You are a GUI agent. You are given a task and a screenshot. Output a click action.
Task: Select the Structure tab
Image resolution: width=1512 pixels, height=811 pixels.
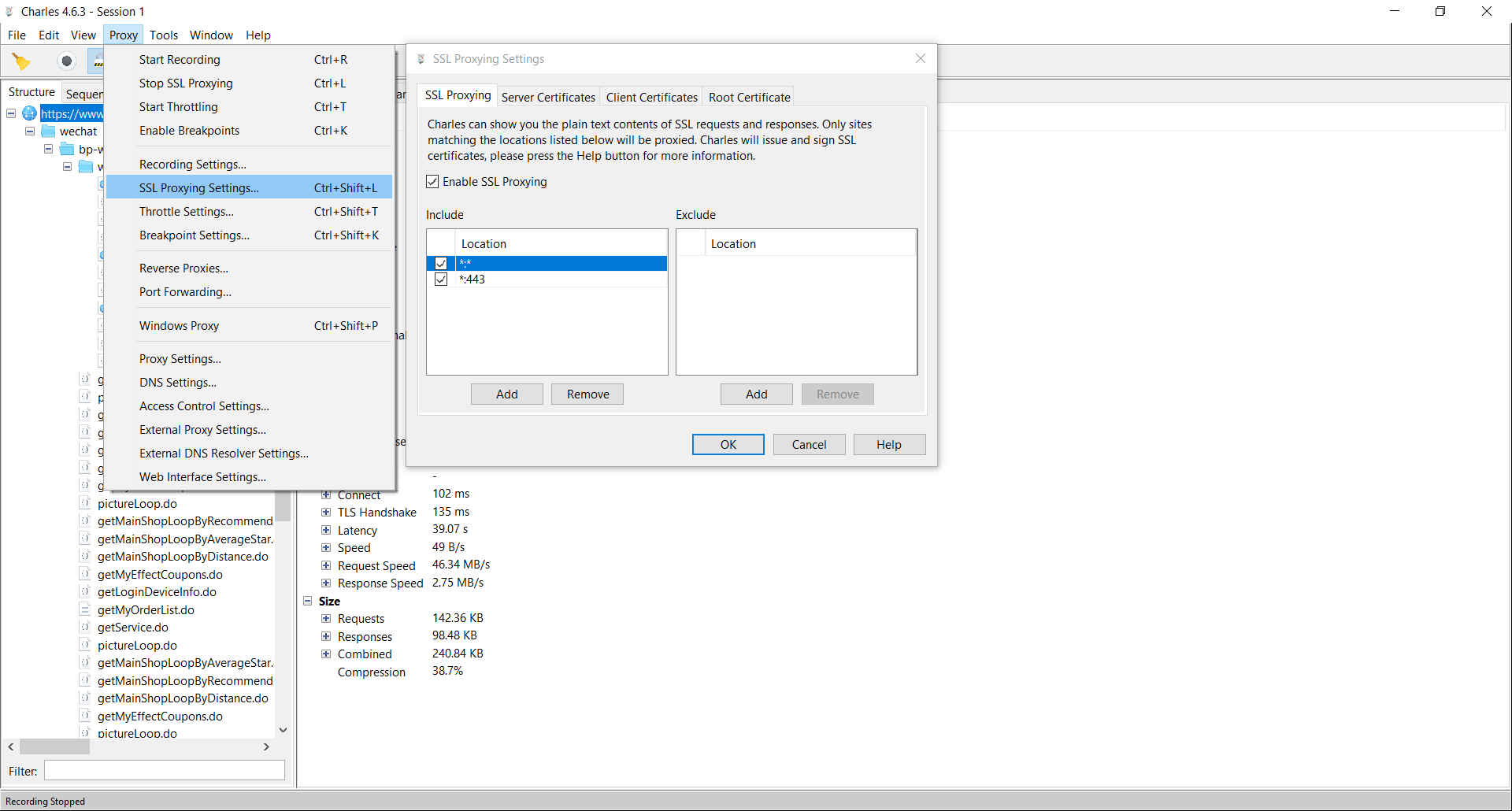click(31, 92)
